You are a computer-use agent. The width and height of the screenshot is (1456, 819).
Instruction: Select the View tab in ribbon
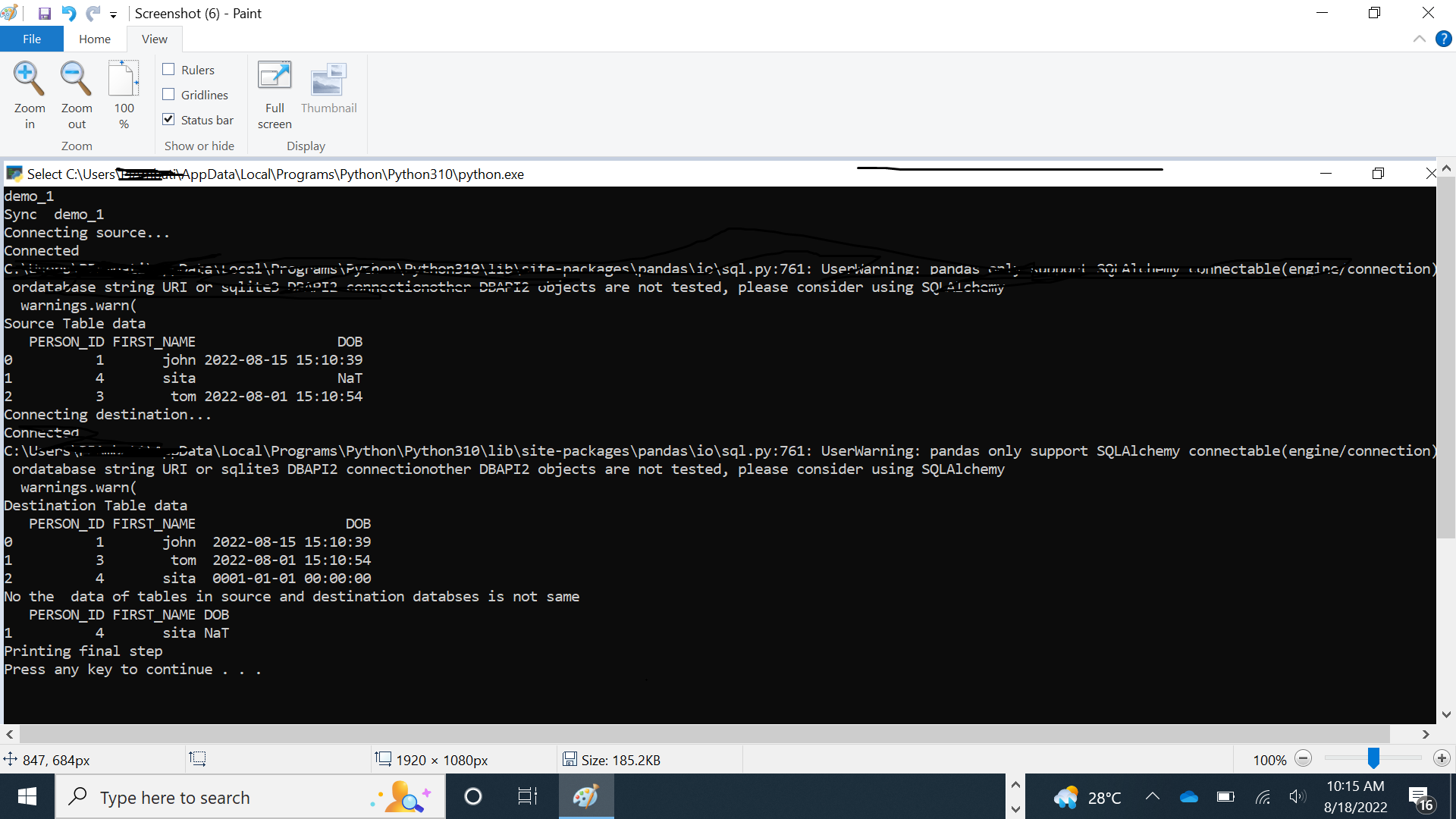(153, 39)
